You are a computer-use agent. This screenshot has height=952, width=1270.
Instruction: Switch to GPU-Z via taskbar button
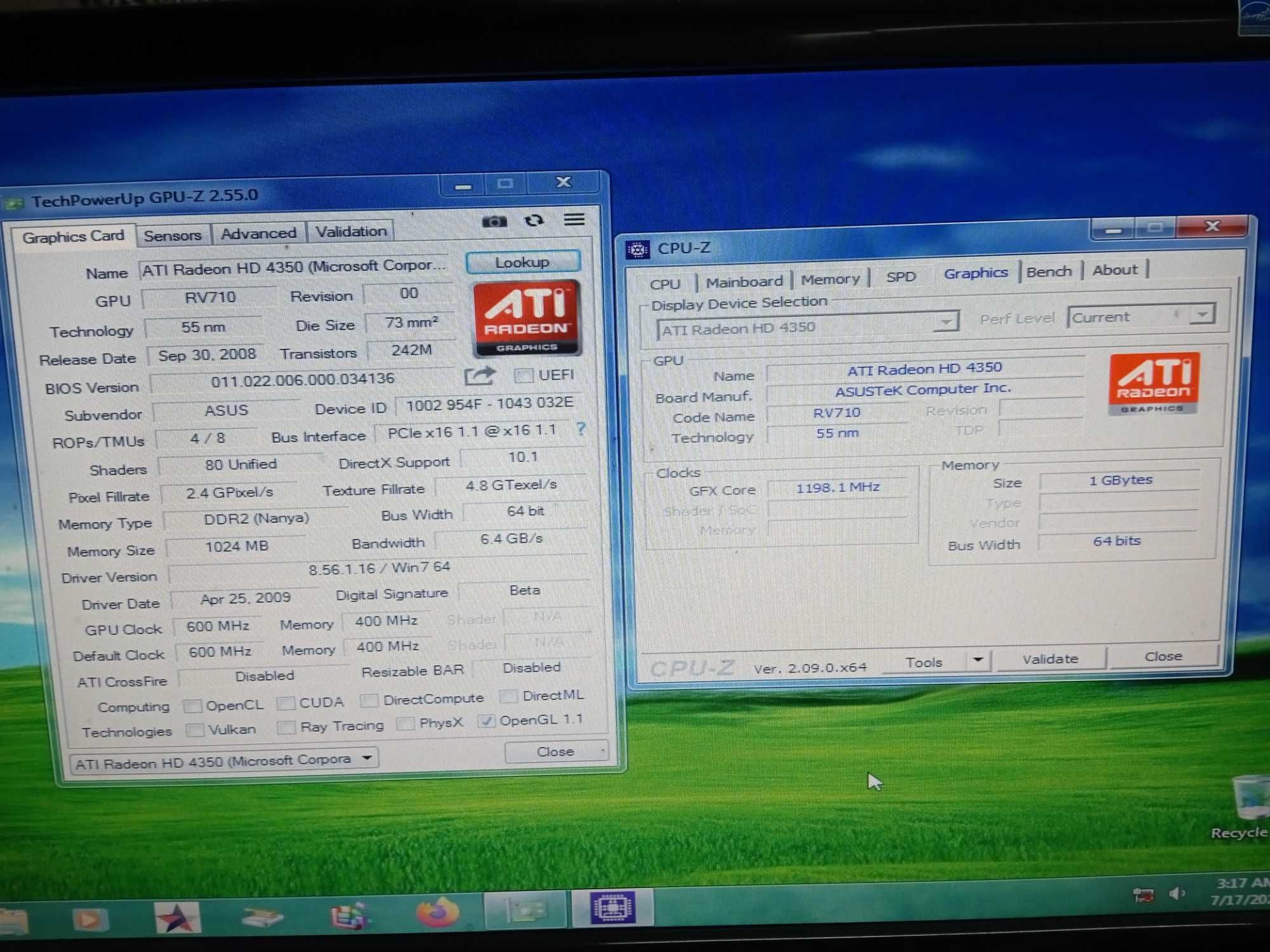[525, 910]
